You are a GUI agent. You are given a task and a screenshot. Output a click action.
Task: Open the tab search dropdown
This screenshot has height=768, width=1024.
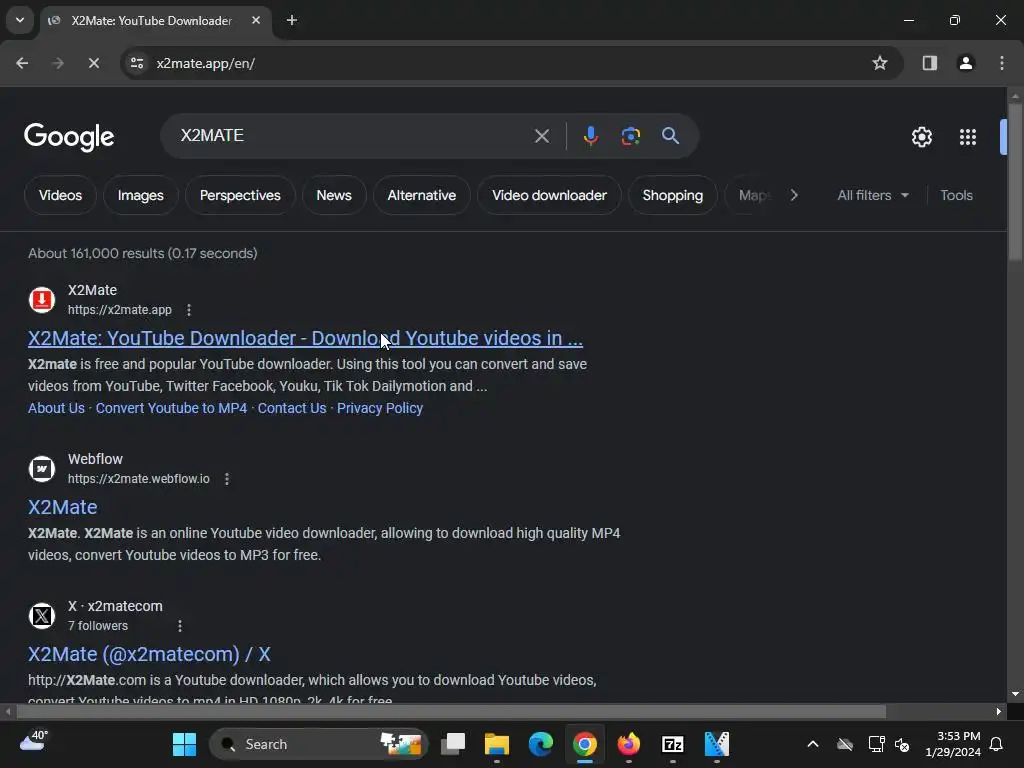20,20
